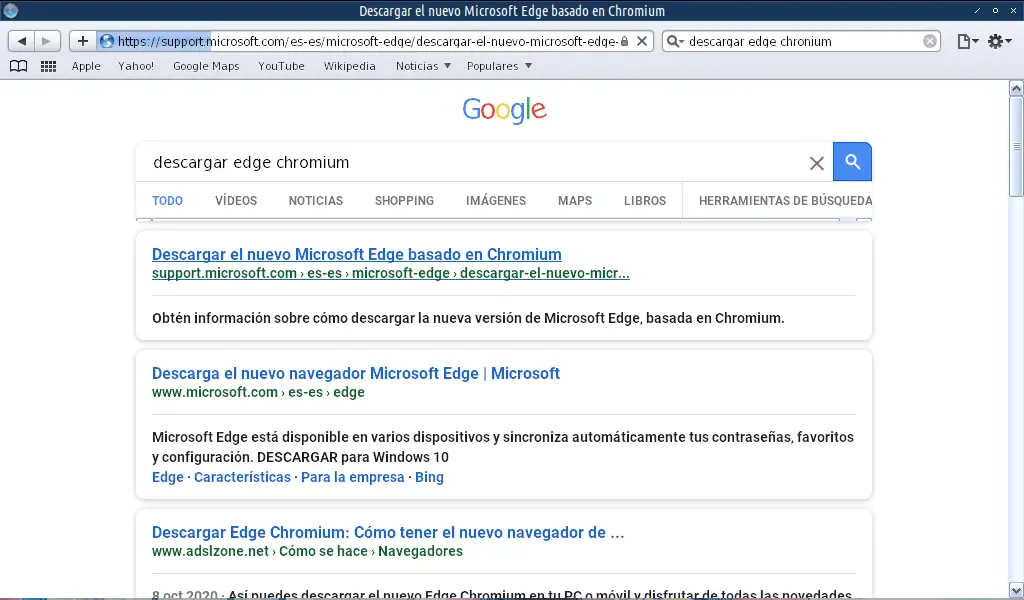Clear the Google query with the X
Screen dimensions: 1024x600
click(816, 163)
